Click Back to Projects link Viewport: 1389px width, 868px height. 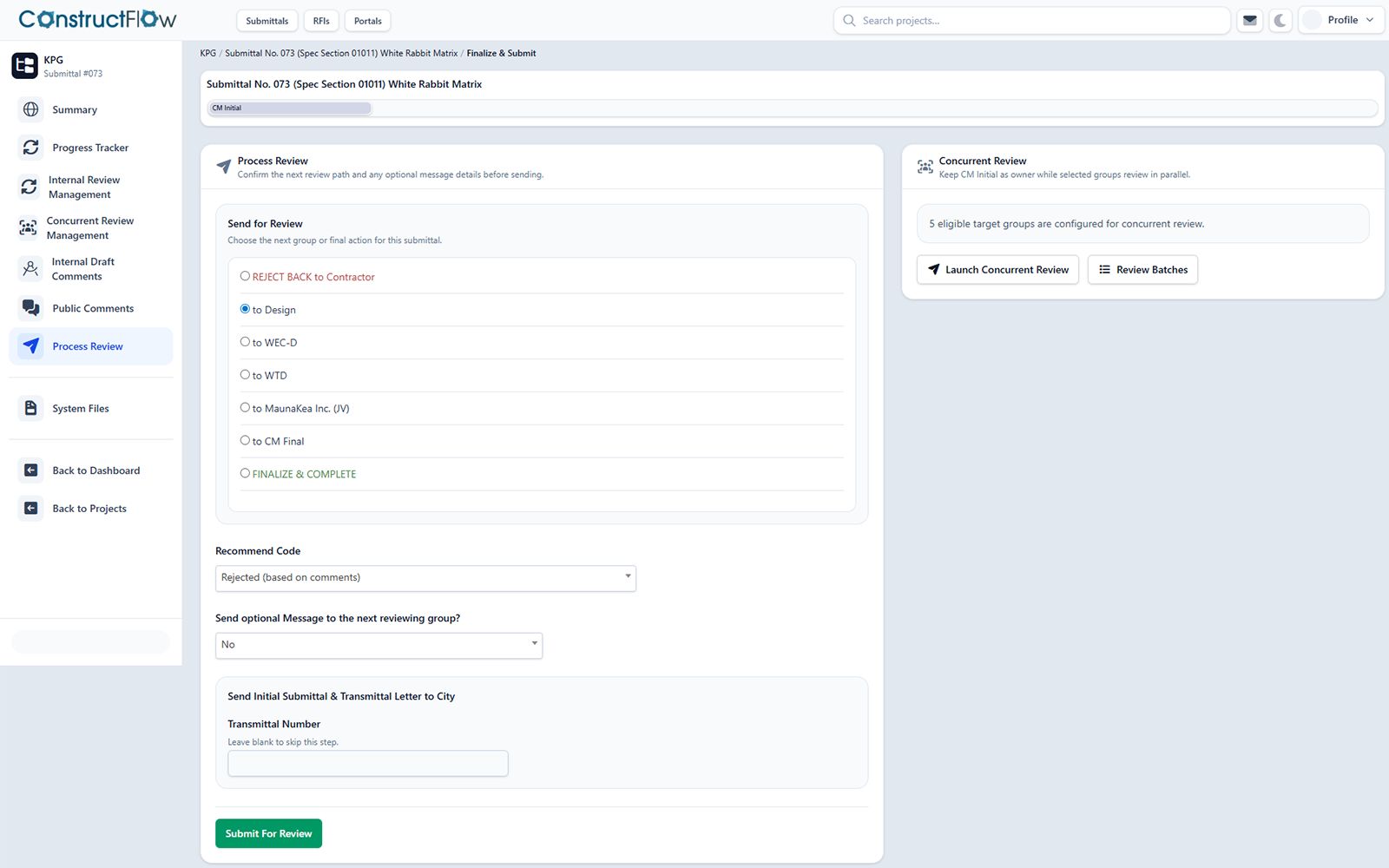(x=89, y=510)
